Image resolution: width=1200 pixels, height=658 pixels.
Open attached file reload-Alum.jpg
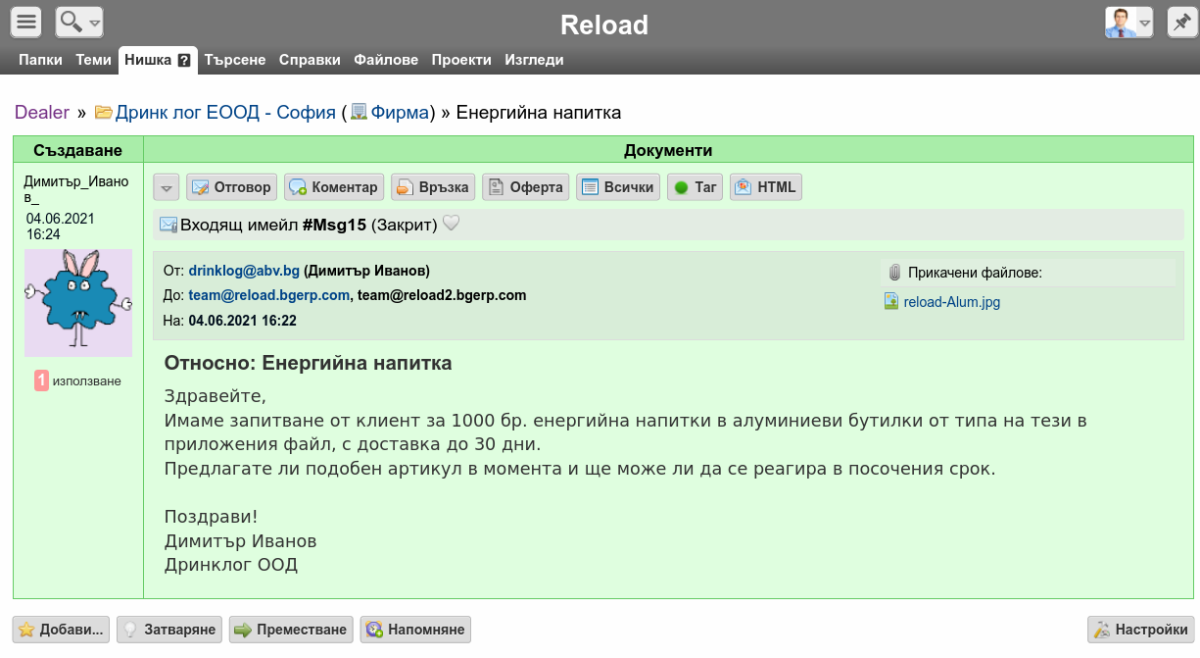951,301
